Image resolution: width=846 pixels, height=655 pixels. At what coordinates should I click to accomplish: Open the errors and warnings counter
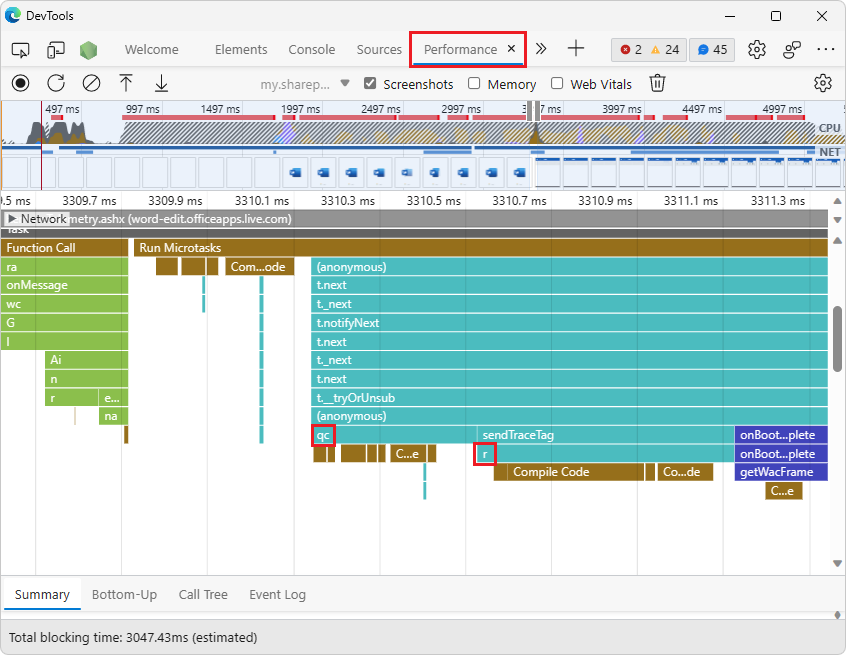point(649,50)
